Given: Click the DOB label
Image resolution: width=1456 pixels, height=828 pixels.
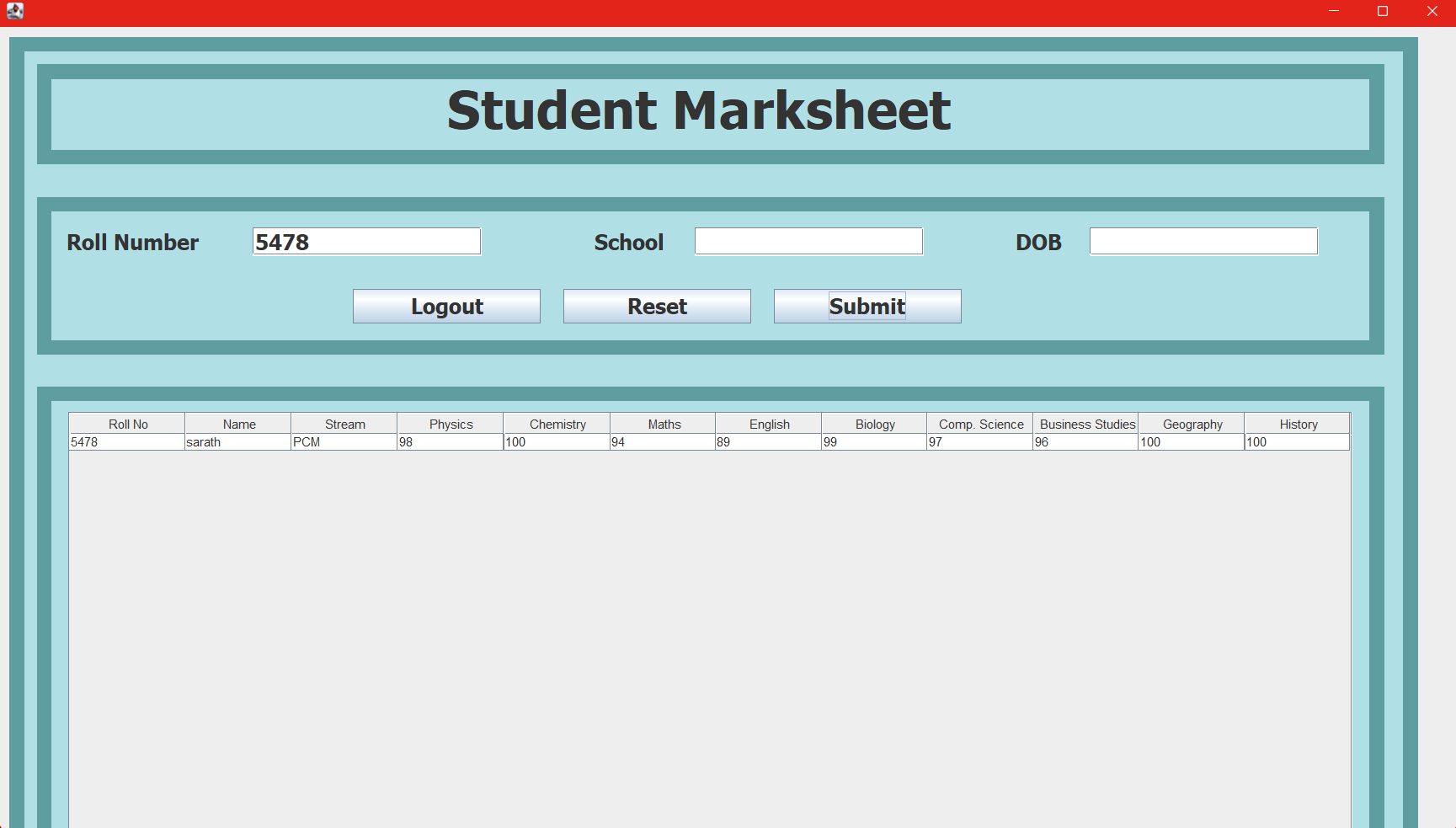Looking at the screenshot, I should click(1038, 243).
